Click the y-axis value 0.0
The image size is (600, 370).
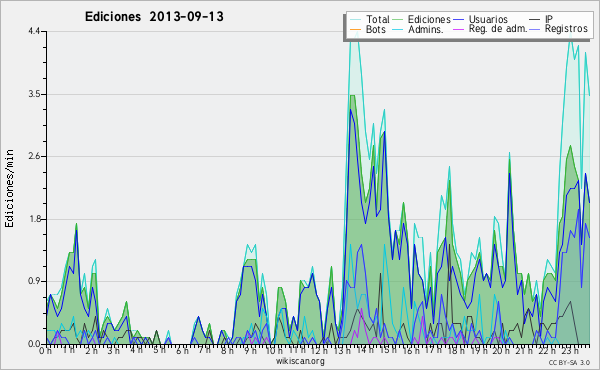click(x=34, y=344)
